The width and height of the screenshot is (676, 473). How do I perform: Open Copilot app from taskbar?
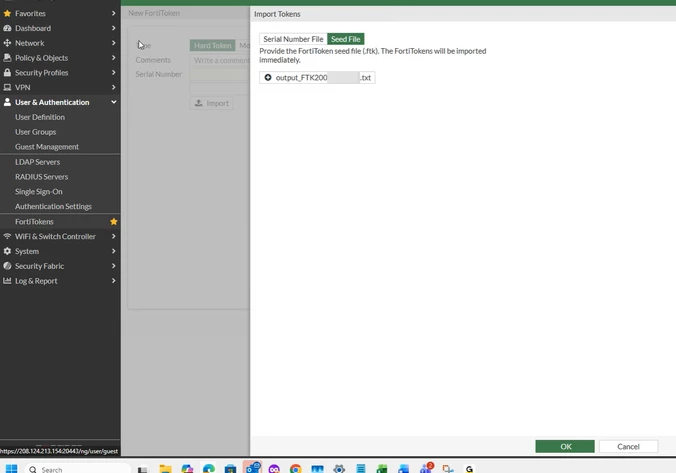tap(187, 469)
